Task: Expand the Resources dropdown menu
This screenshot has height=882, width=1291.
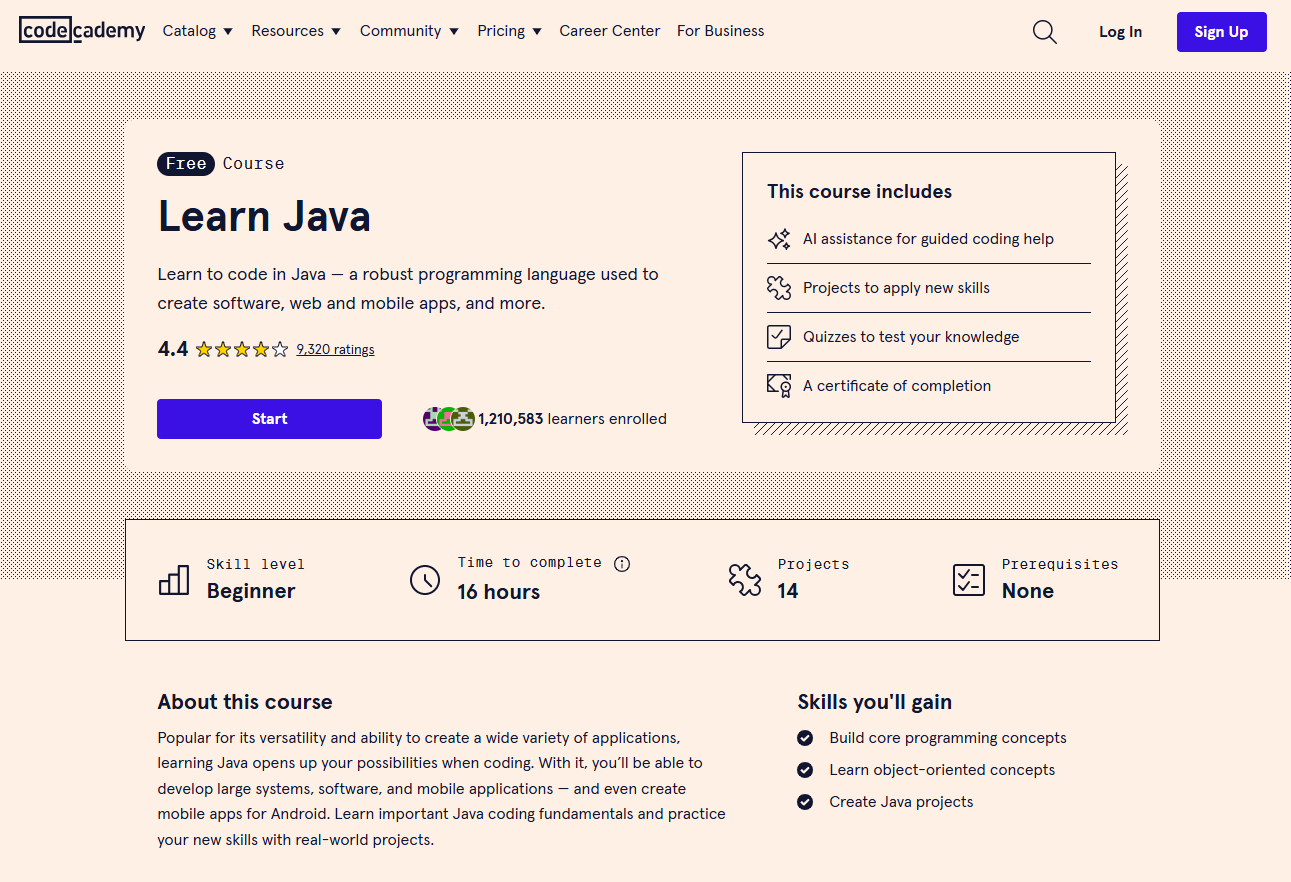Action: (x=296, y=31)
